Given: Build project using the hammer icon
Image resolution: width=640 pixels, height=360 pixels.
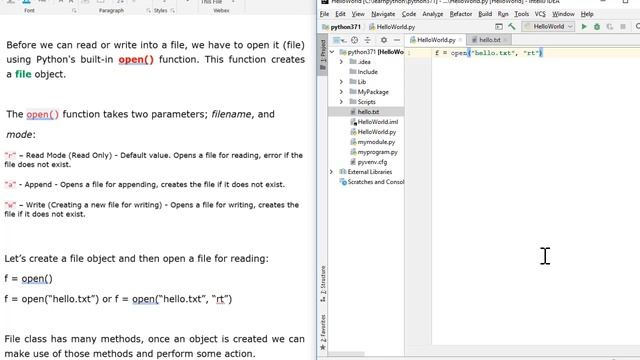Looking at the screenshot, I should tap(511, 27).
